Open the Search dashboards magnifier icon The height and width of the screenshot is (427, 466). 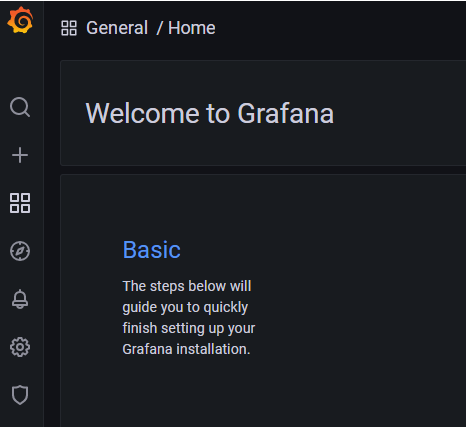point(20,107)
